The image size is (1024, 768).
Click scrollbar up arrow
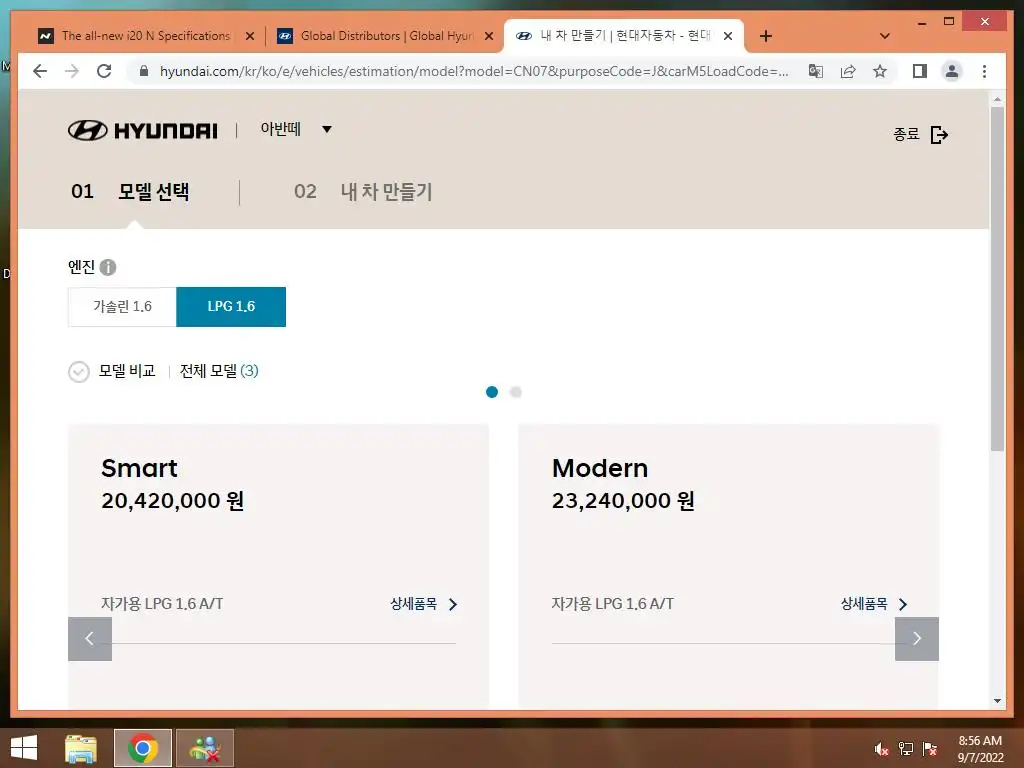coord(997,99)
